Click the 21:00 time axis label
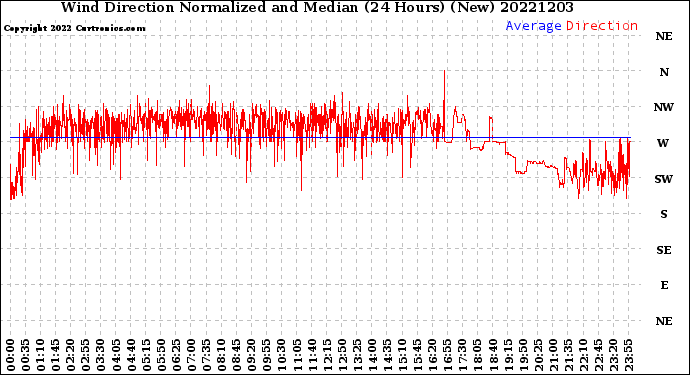This screenshot has height=375, width=690. click(x=552, y=355)
